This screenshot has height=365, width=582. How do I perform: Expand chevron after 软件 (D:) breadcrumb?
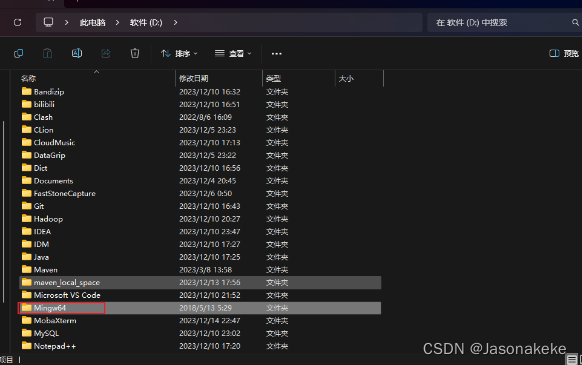pyautogui.click(x=175, y=23)
